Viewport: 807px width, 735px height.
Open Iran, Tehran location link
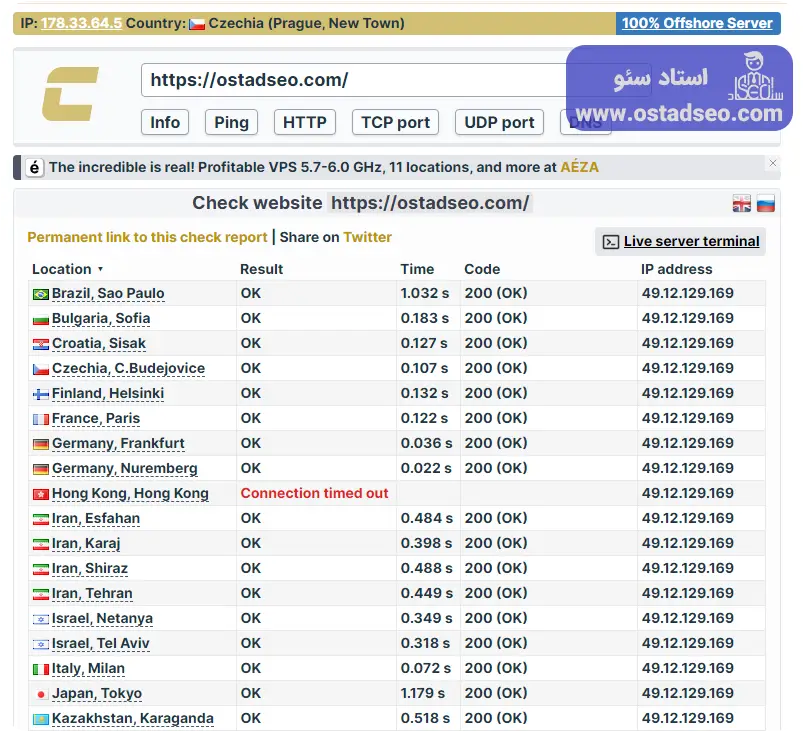(92, 593)
